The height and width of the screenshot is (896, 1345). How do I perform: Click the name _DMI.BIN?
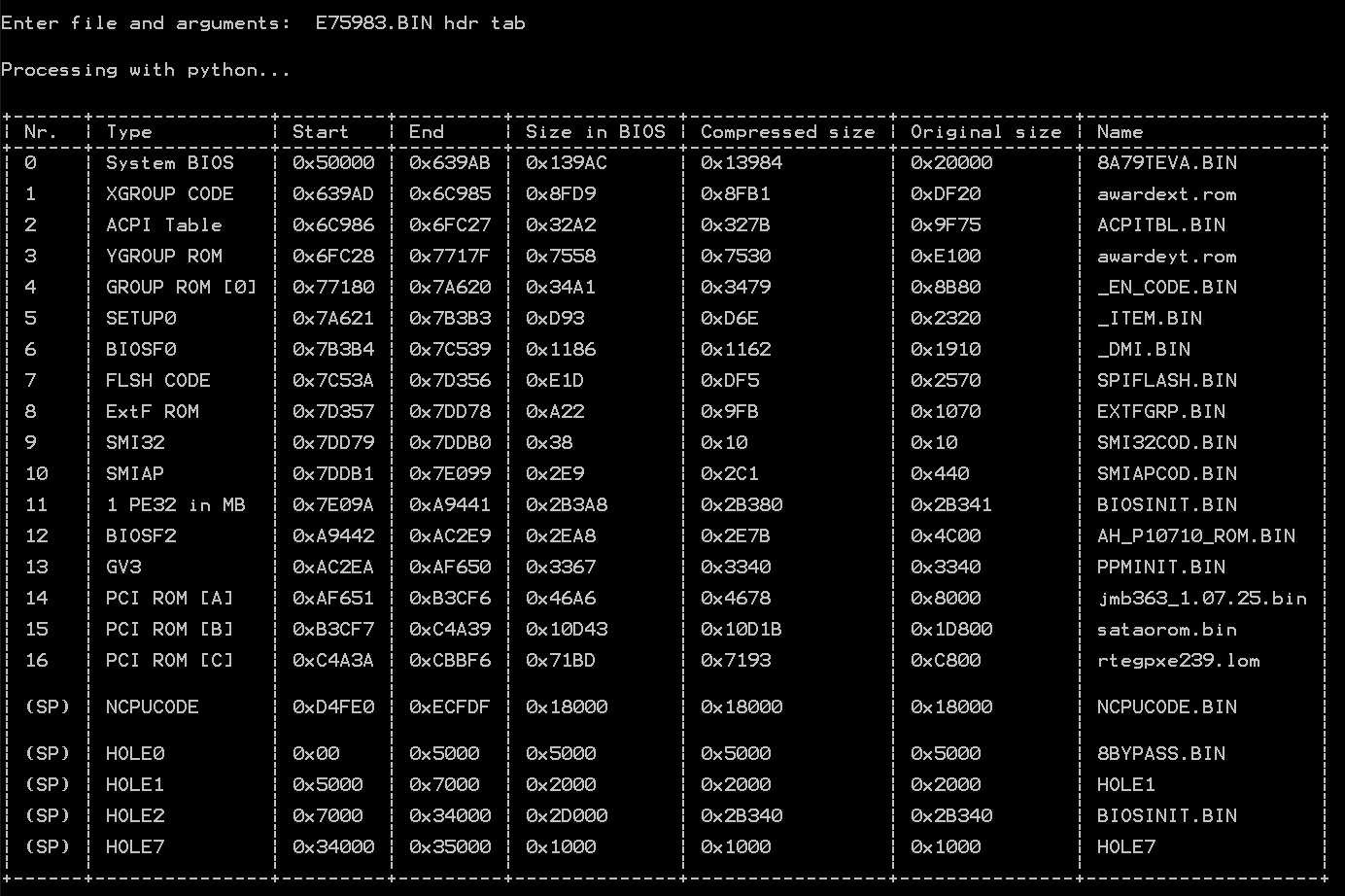1144,350
